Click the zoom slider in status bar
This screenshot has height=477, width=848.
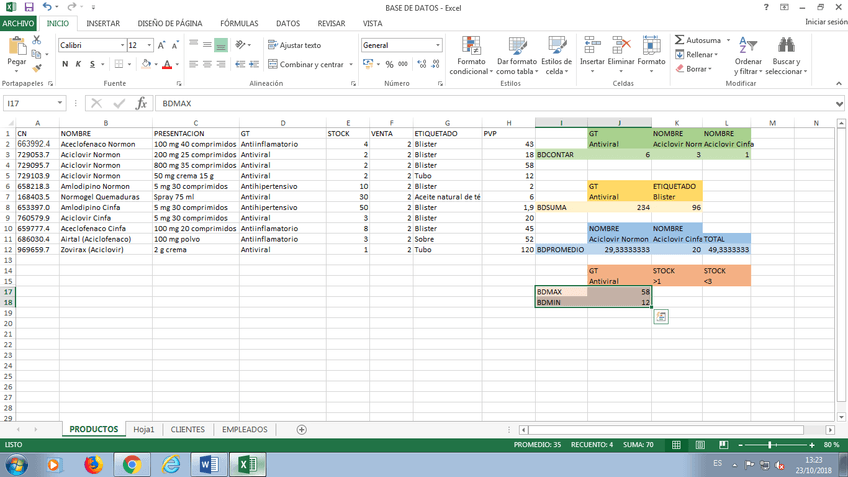tap(769, 444)
